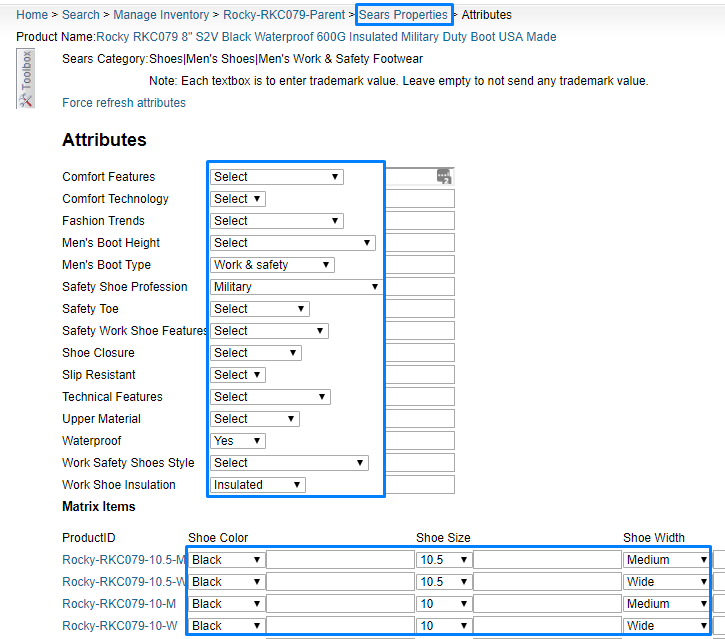Choose a Men's Boot Height value
This screenshot has height=639, width=725.
tap(293, 243)
